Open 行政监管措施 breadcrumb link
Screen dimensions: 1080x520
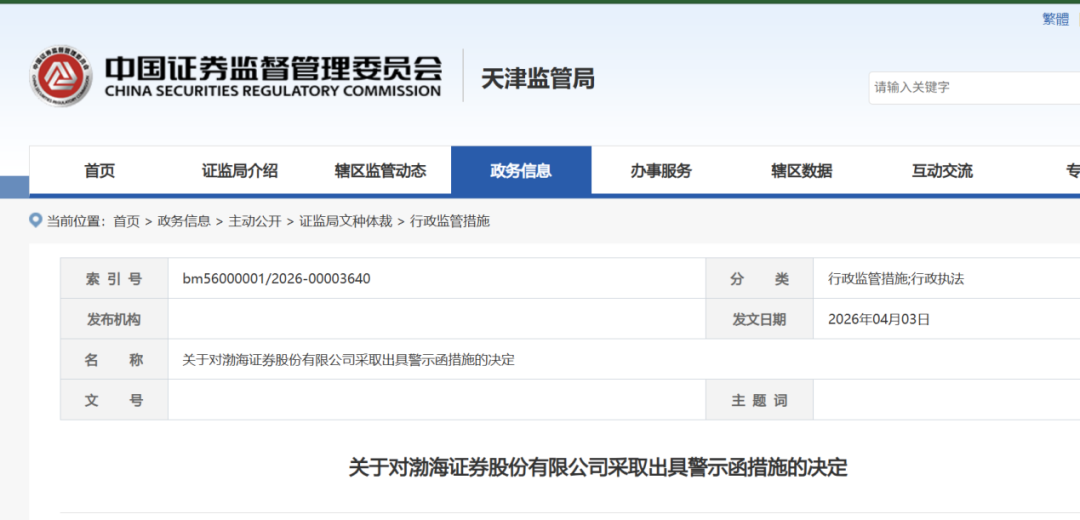coord(450,221)
